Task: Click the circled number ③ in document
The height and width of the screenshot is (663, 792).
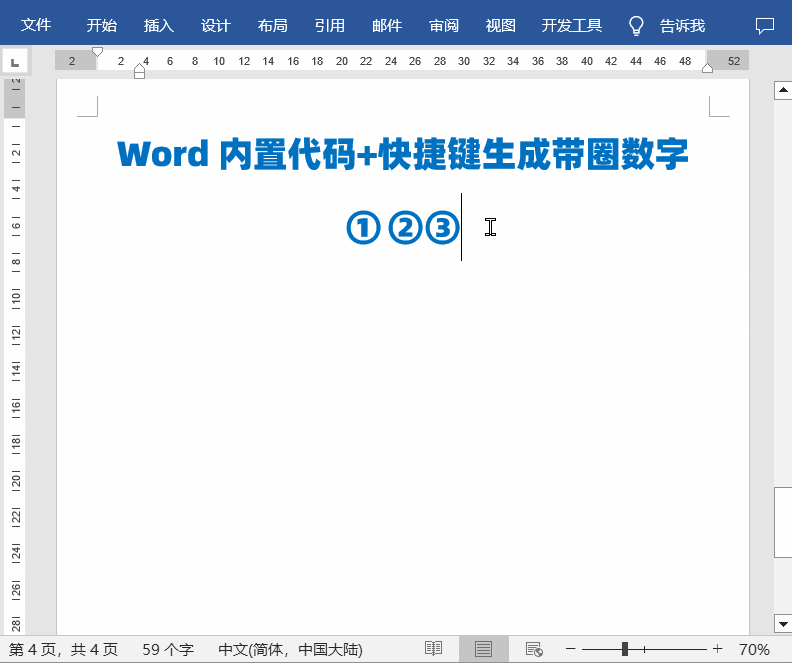Action: tap(442, 227)
